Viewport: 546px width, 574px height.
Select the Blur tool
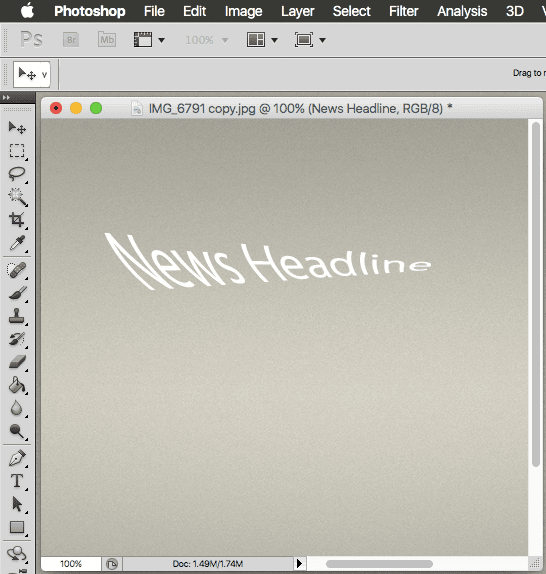[x=17, y=408]
